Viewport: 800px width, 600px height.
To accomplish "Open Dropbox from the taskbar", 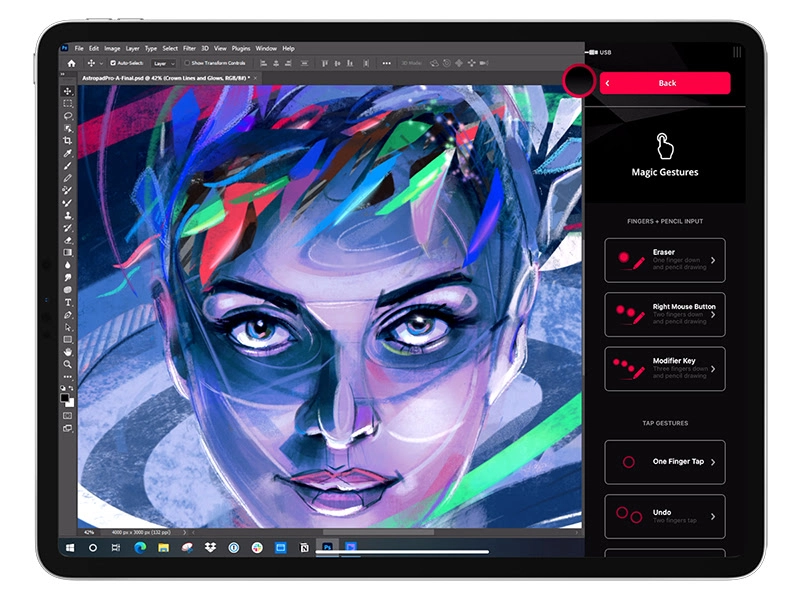I will [210, 547].
